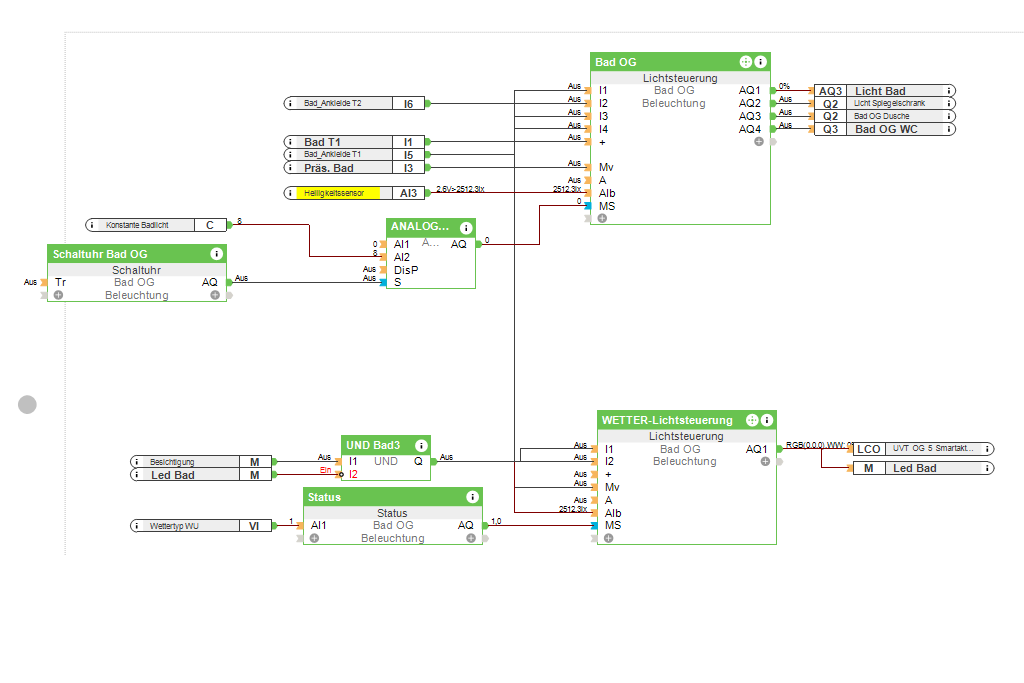The height and width of the screenshot is (683, 1024).
Task: Expand more inputs on Bad OG block
Action: pyautogui.click(x=602, y=218)
